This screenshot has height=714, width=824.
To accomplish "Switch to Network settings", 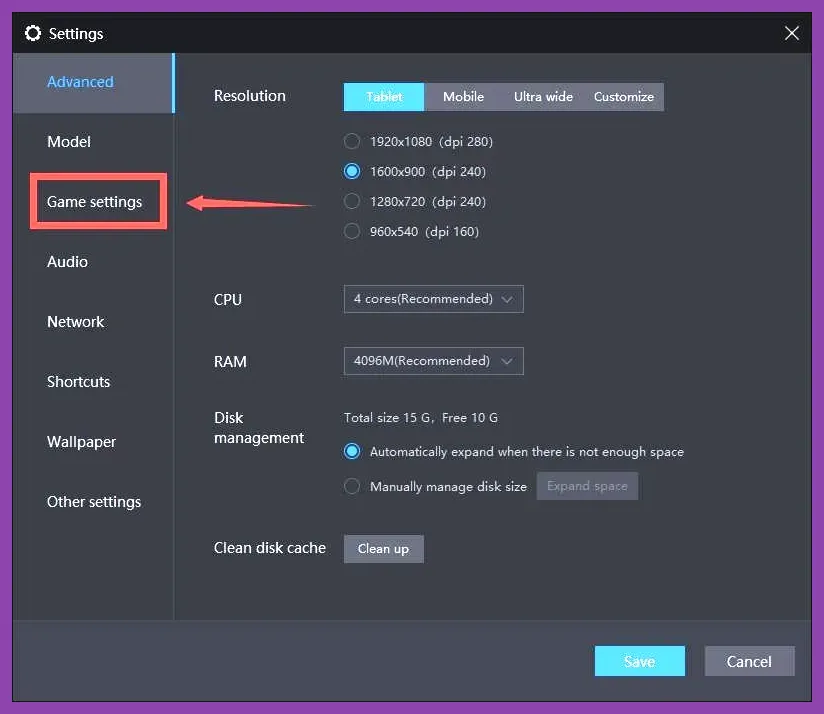I will tap(76, 322).
